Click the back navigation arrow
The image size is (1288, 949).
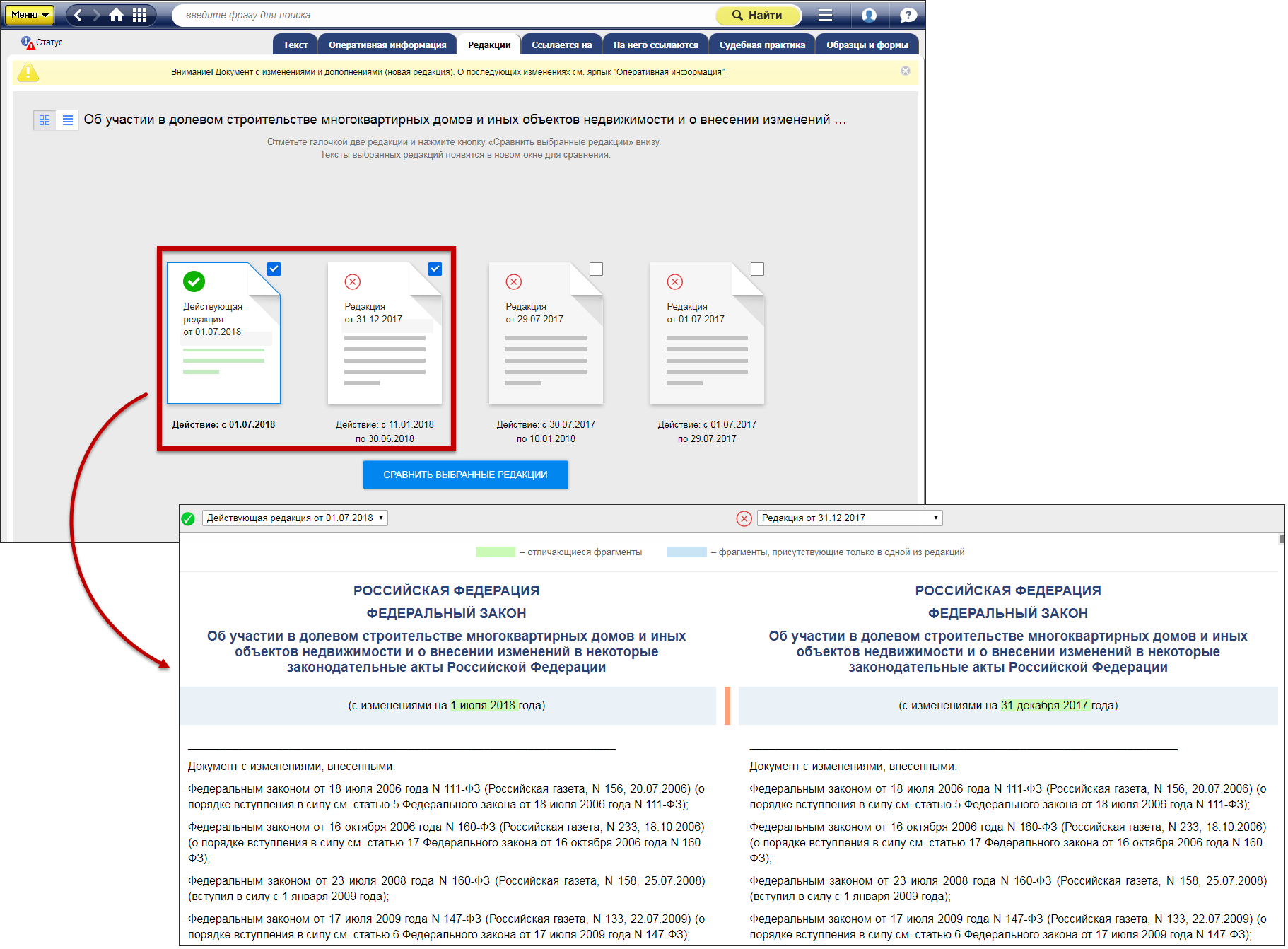click(x=78, y=15)
